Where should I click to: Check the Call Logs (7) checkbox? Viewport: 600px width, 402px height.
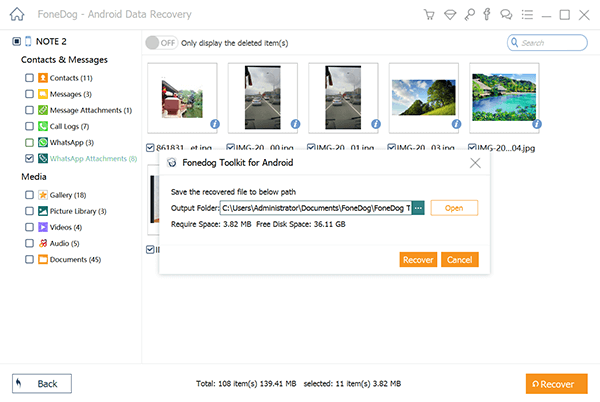coord(29,126)
